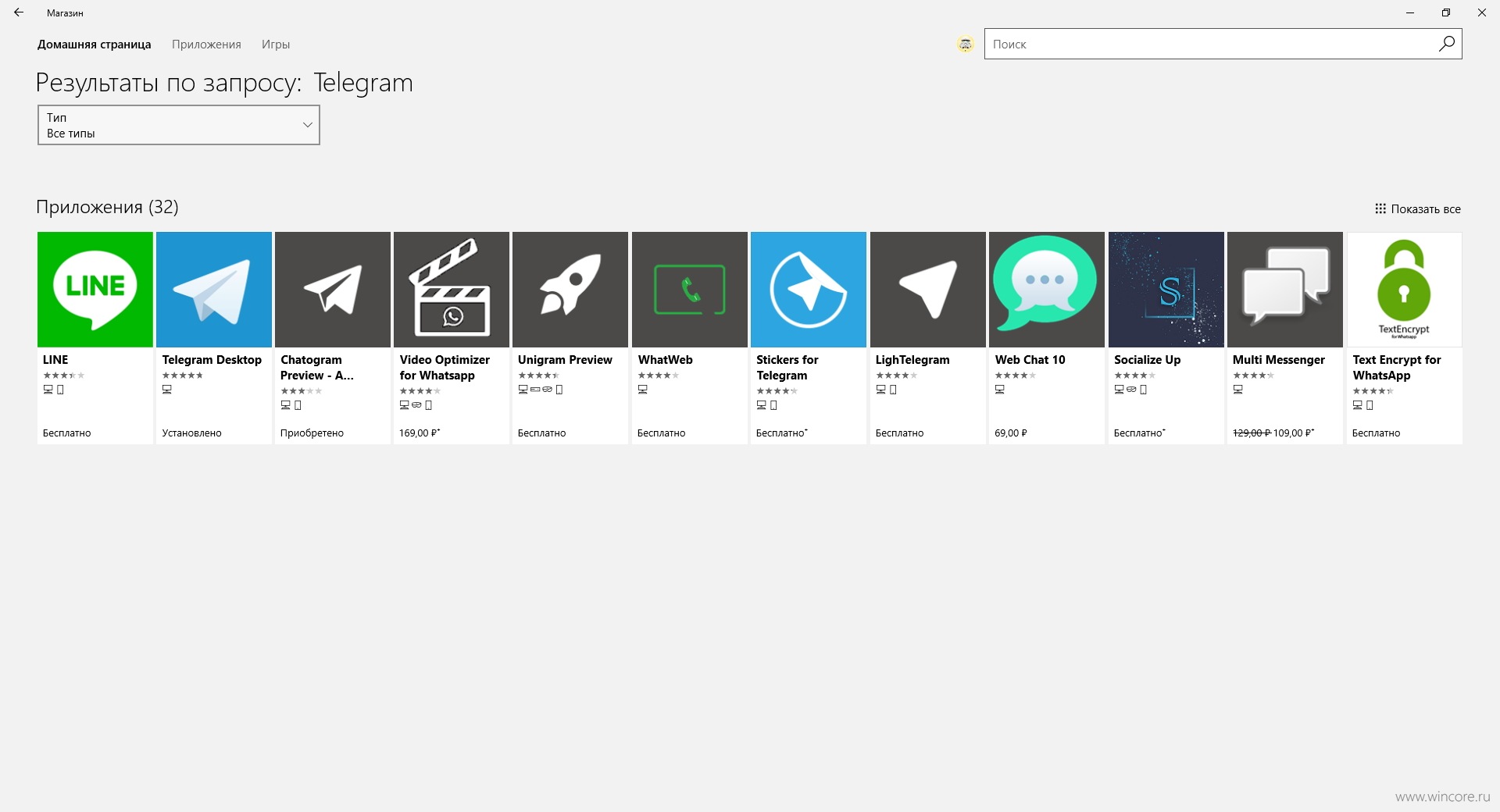Click the WhatWeb title text
Viewport: 1500px width, 812px height.
665,360
